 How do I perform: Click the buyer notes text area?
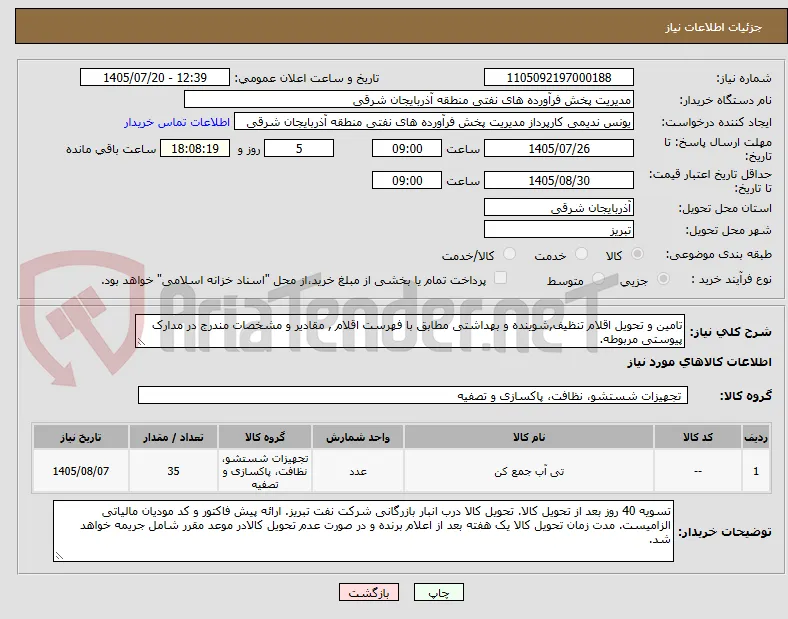point(363,531)
